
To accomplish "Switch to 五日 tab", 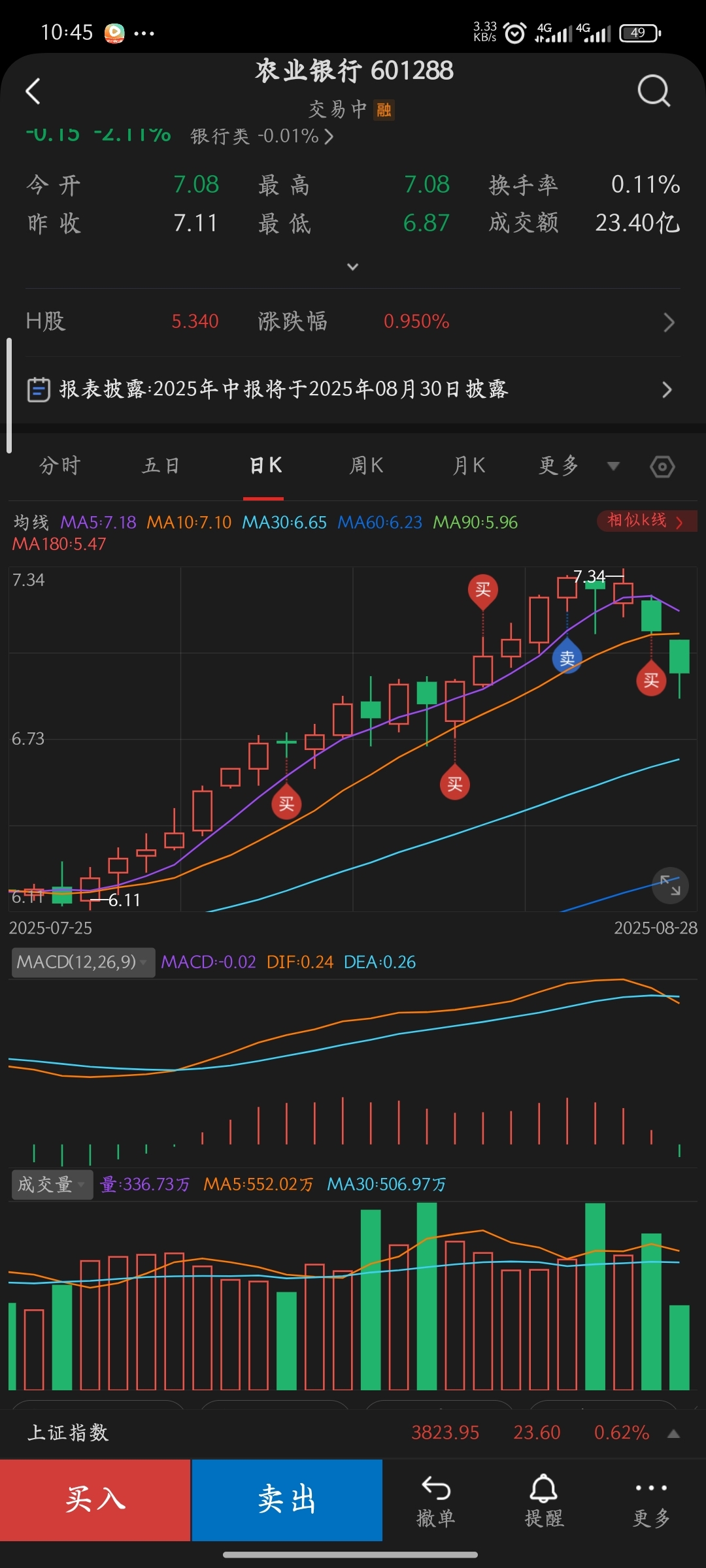I will coord(161,466).
